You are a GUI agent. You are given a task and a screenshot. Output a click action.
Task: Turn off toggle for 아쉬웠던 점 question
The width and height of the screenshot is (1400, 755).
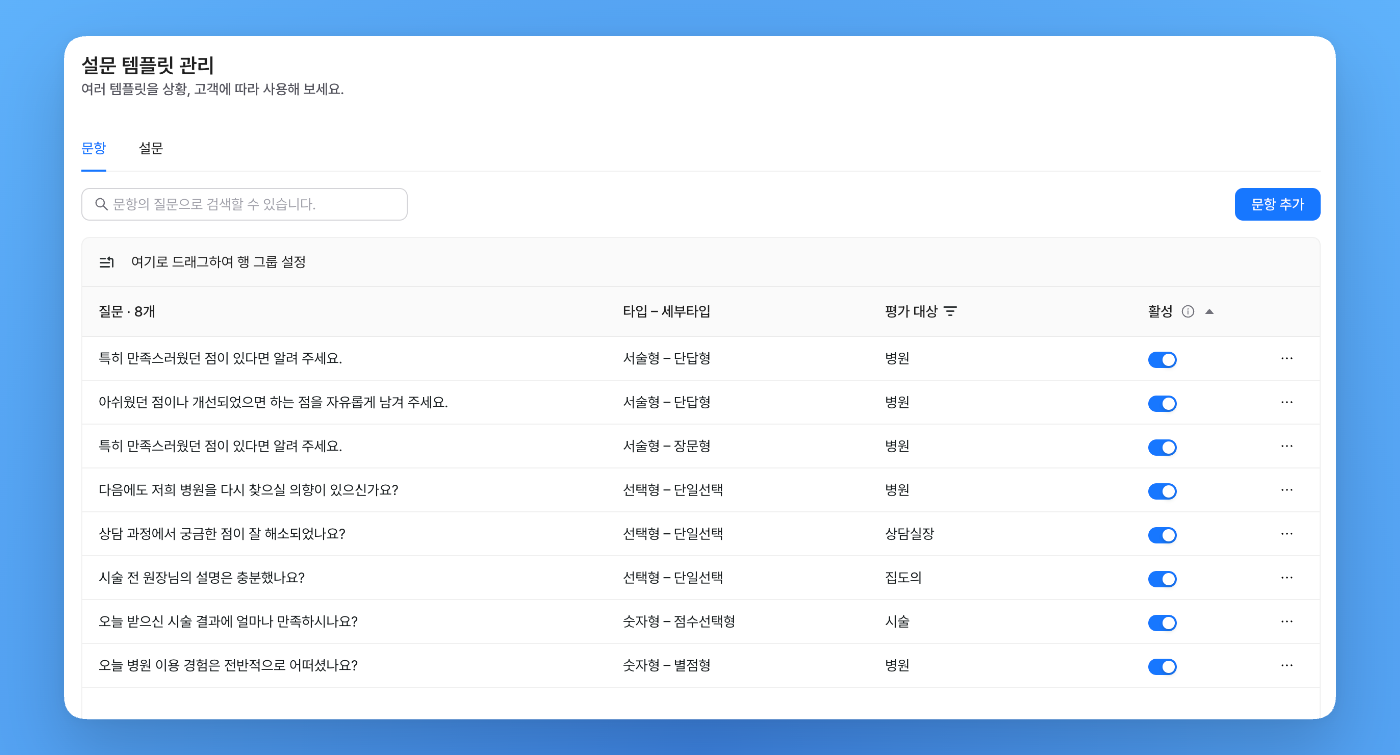[x=1162, y=403]
